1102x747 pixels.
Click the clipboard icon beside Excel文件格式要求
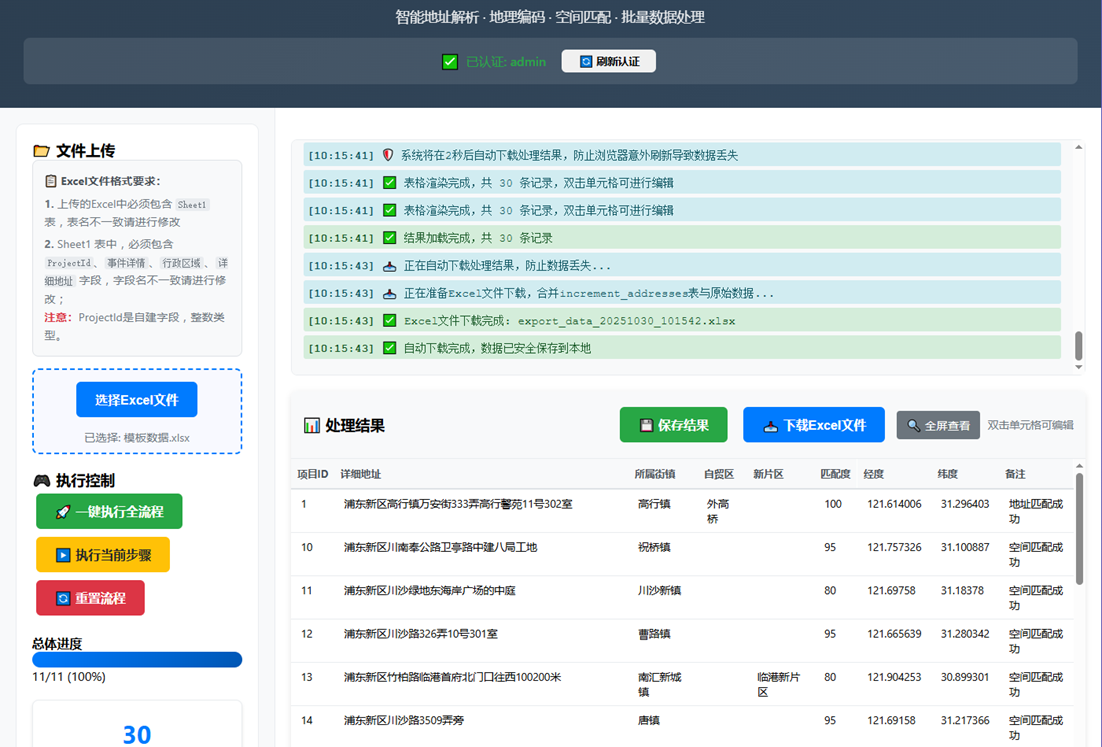coord(51,181)
